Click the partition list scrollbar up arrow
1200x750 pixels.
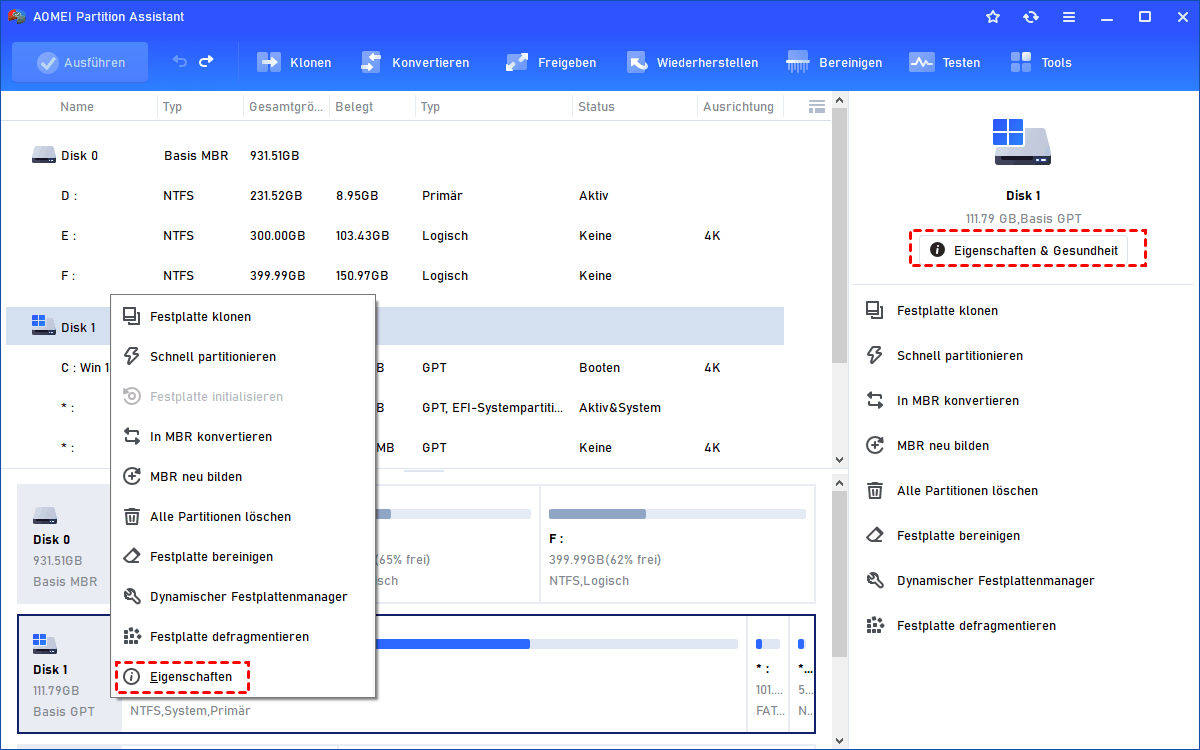(x=840, y=101)
